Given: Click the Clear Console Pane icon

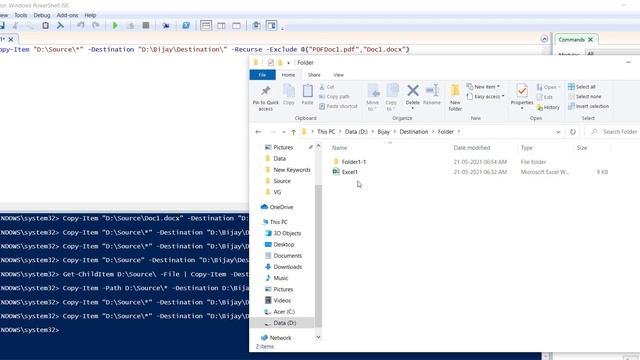Looking at the screenshot, I should tap(60, 25).
